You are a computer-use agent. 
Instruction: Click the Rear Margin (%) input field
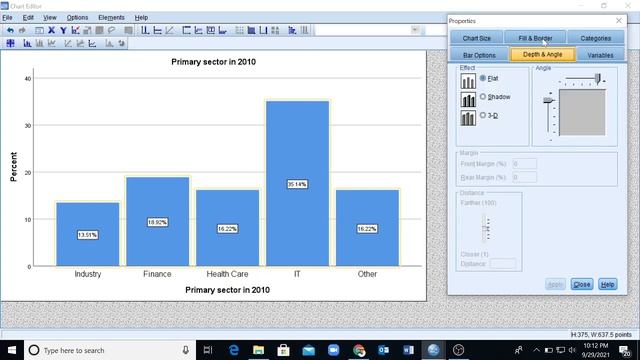tap(524, 177)
